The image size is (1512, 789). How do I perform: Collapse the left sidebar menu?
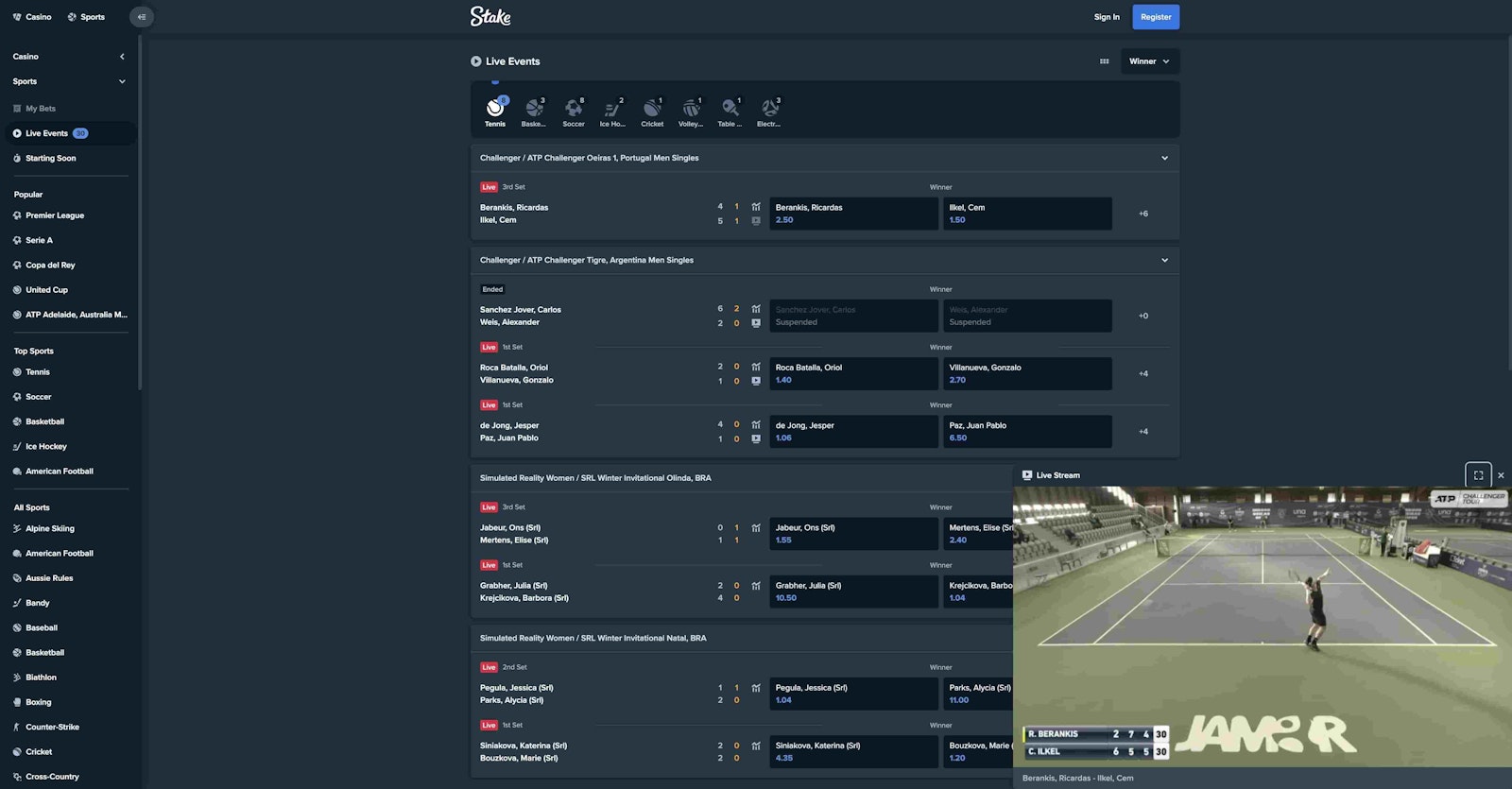(x=141, y=17)
